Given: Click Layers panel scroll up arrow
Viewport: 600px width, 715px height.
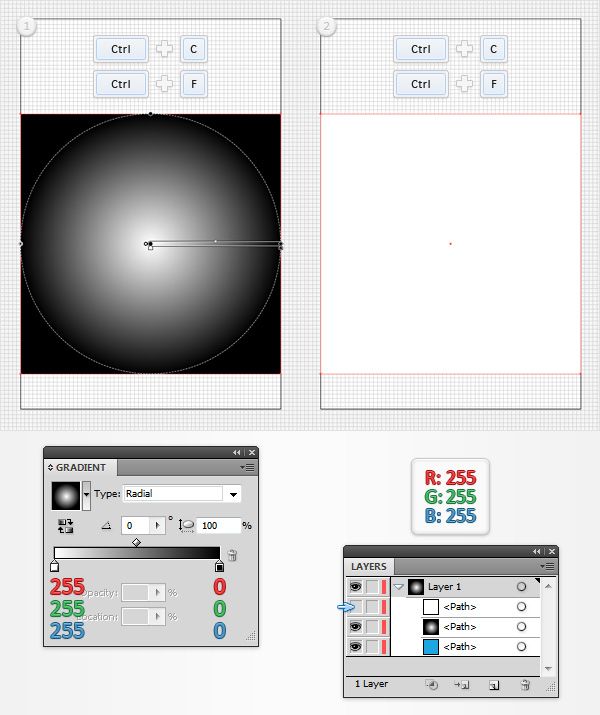Looking at the screenshot, I should pyautogui.click(x=548, y=586).
